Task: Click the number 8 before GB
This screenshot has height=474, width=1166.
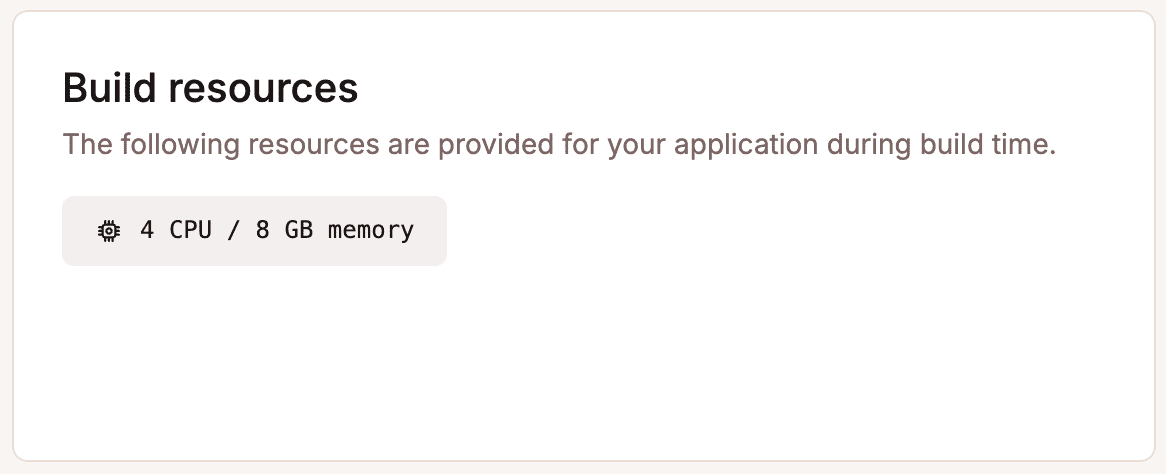Action: [x=262, y=231]
